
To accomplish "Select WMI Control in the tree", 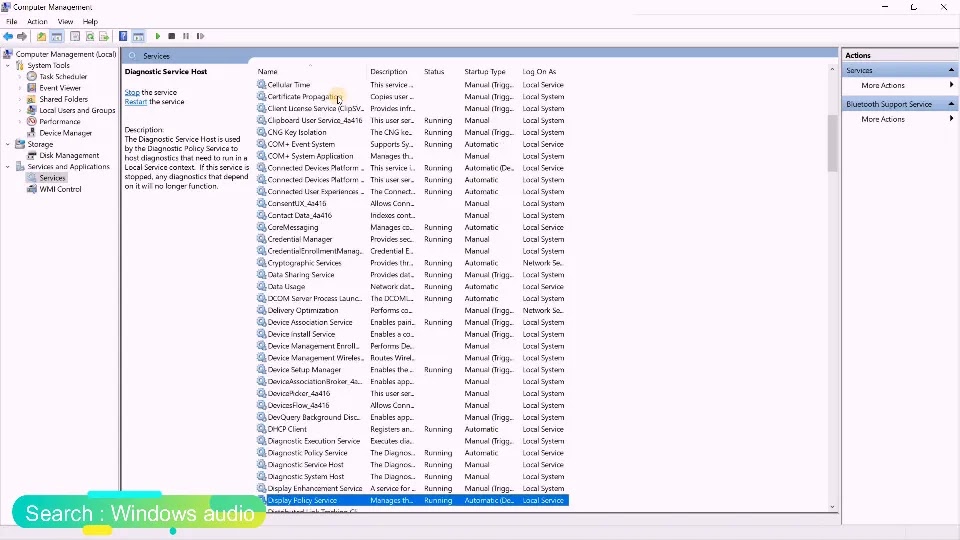I will pos(60,189).
